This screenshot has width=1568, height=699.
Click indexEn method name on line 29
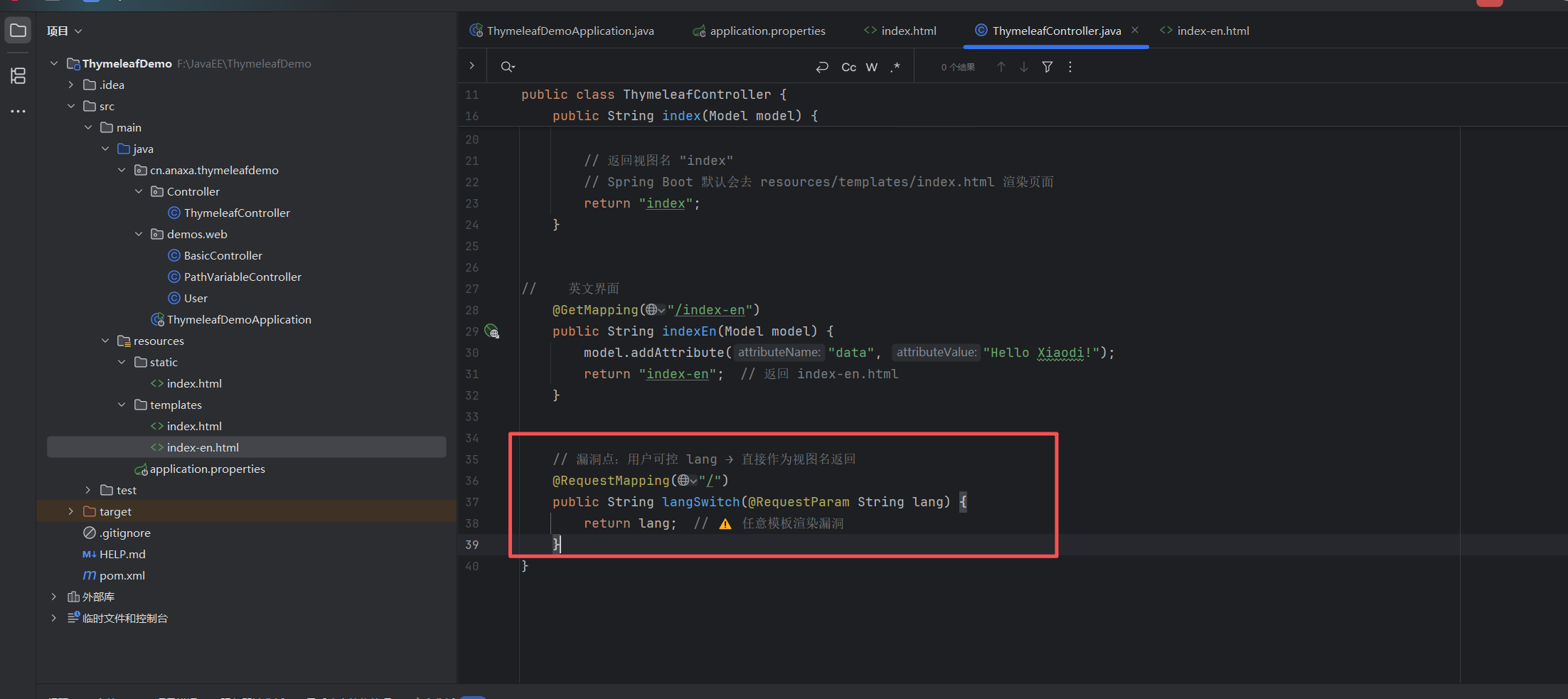690,331
